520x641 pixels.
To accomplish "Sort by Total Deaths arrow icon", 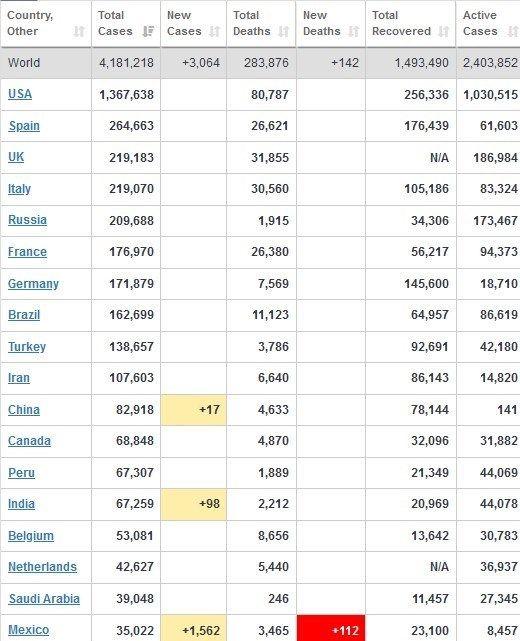I will coord(284,31).
